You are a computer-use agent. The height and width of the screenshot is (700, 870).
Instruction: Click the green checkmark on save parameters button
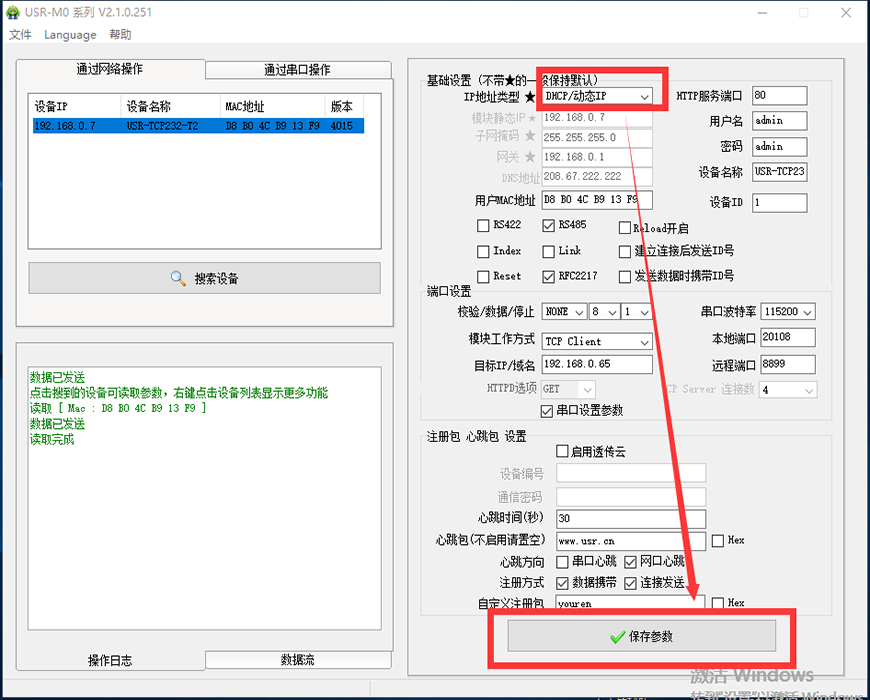coord(617,637)
